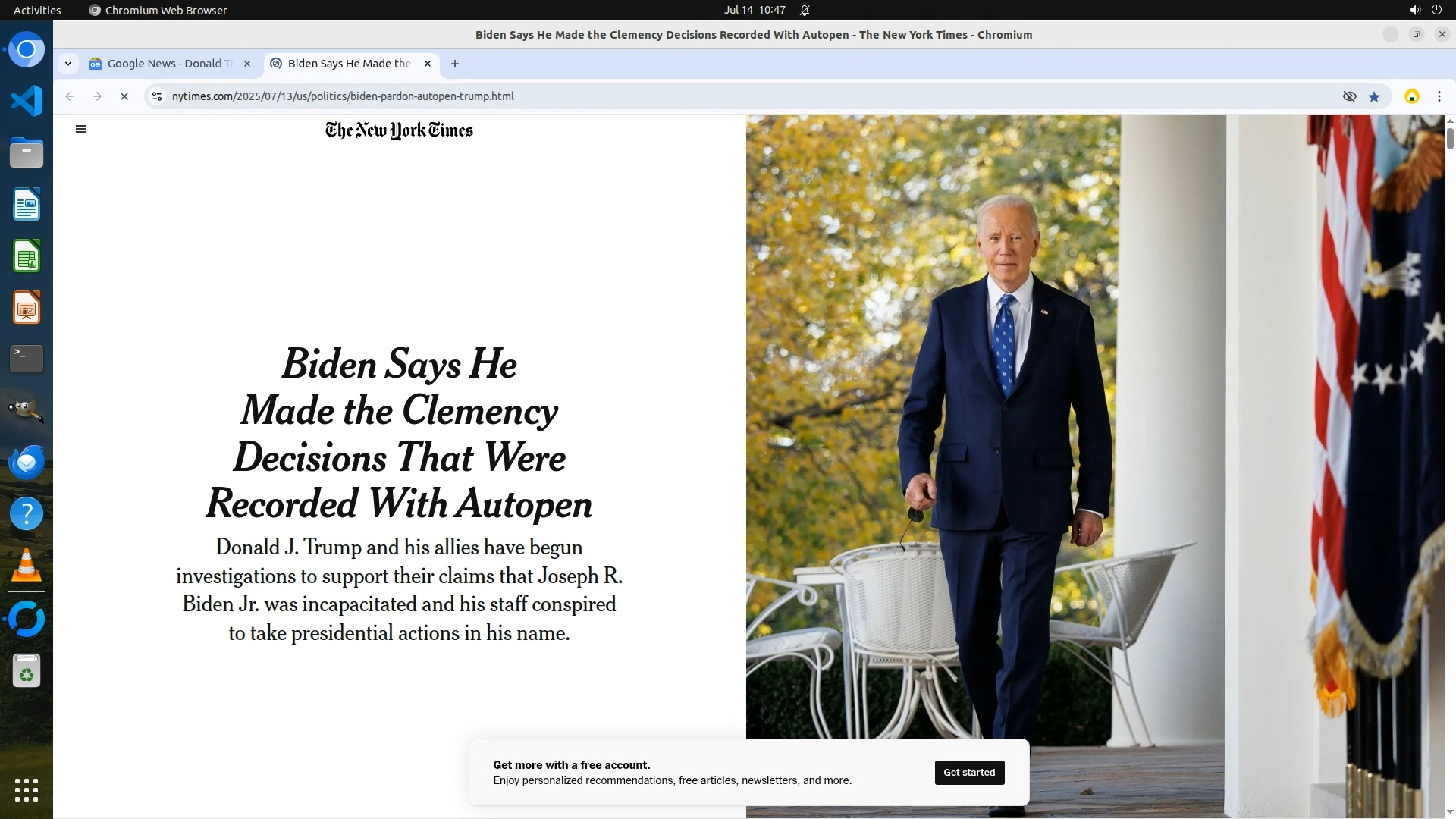
Task: Open the NYT hamburger sections menu
Action: pyautogui.click(x=81, y=129)
